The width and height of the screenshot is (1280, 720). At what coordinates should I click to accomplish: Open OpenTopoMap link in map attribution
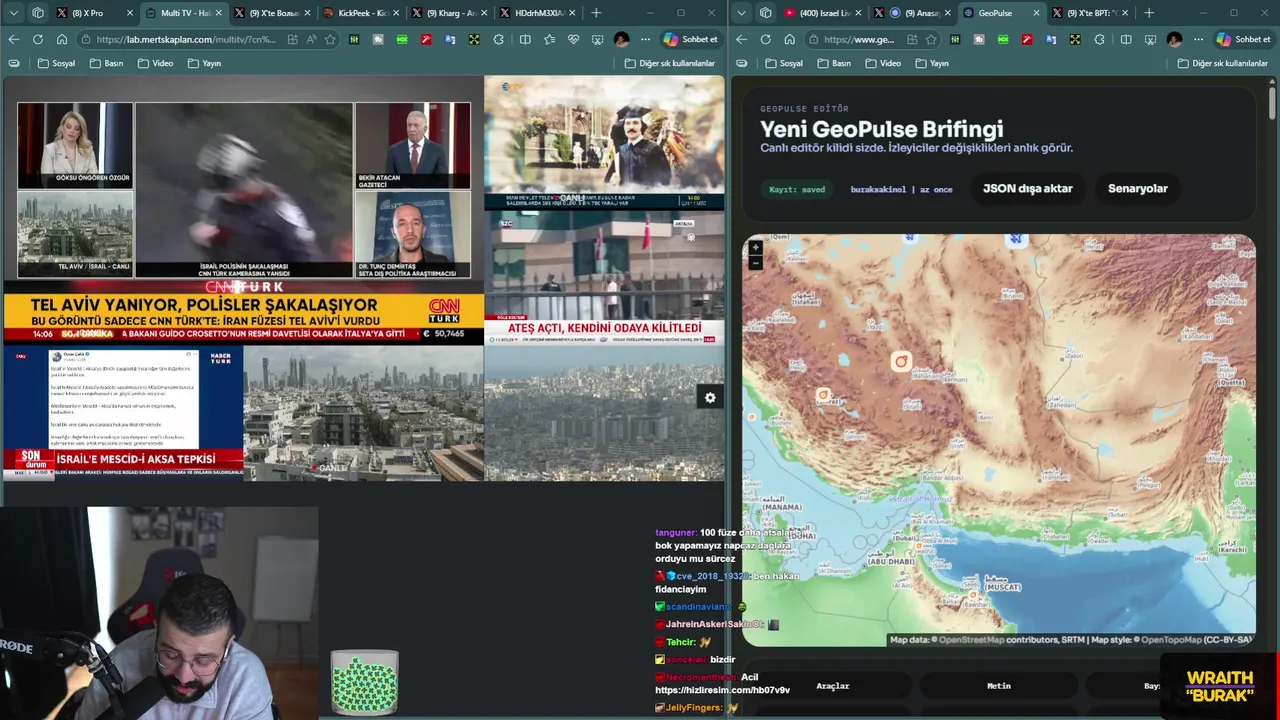(1172, 640)
